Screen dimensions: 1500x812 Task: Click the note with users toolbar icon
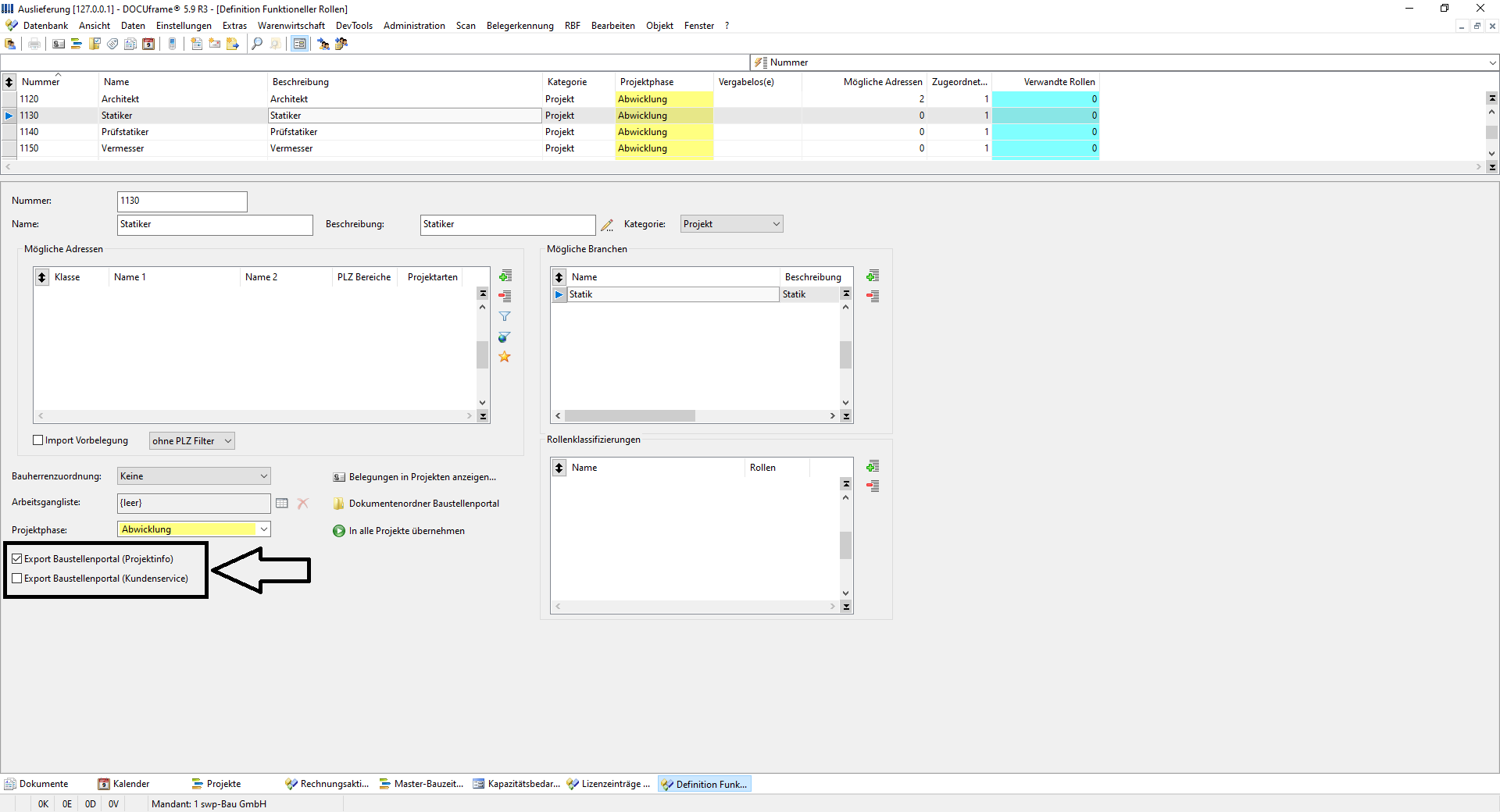pyautogui.click(x=341, y=44)
